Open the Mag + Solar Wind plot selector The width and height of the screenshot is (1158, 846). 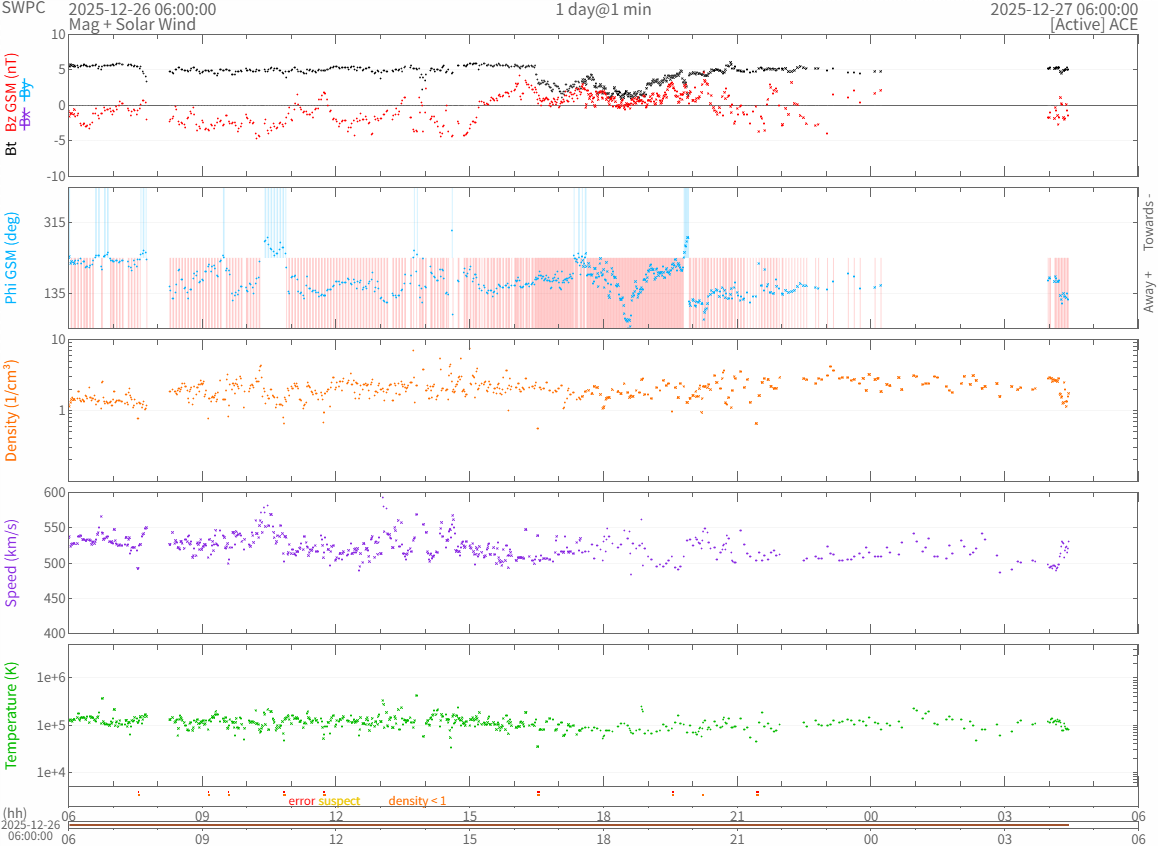coord(132,24)
